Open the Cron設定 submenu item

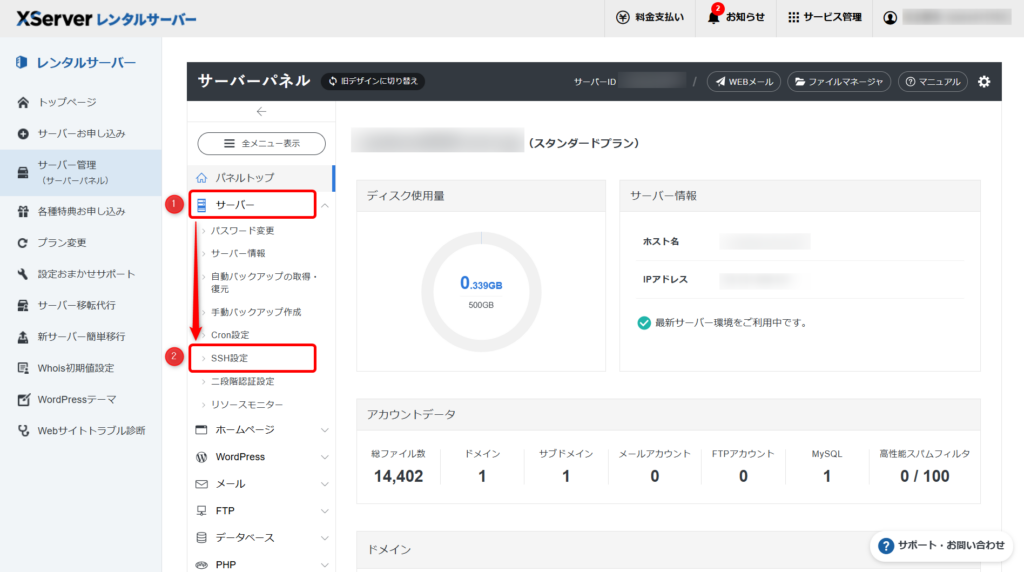point(230,334)
